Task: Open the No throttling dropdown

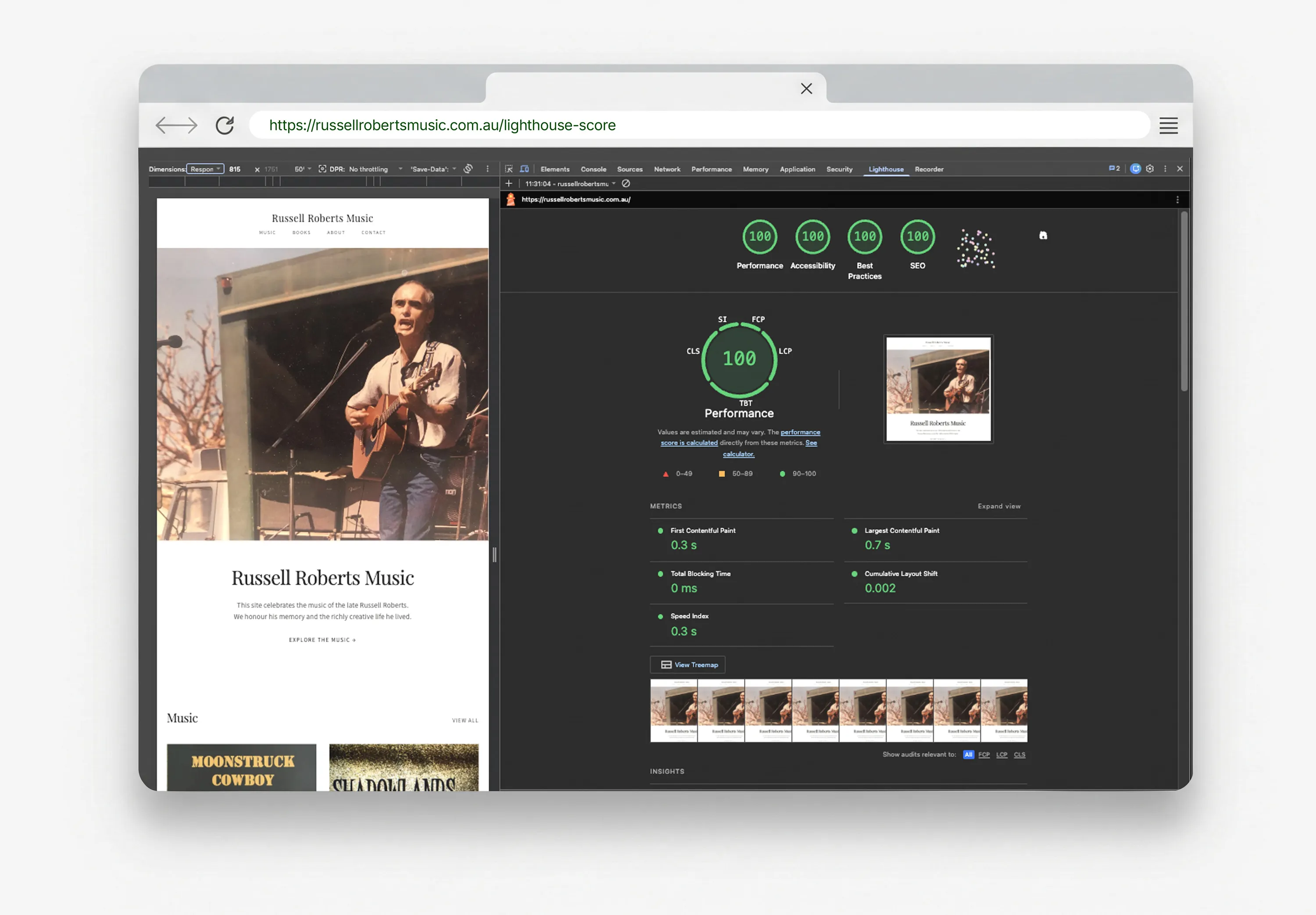Action: coord(375,169)
